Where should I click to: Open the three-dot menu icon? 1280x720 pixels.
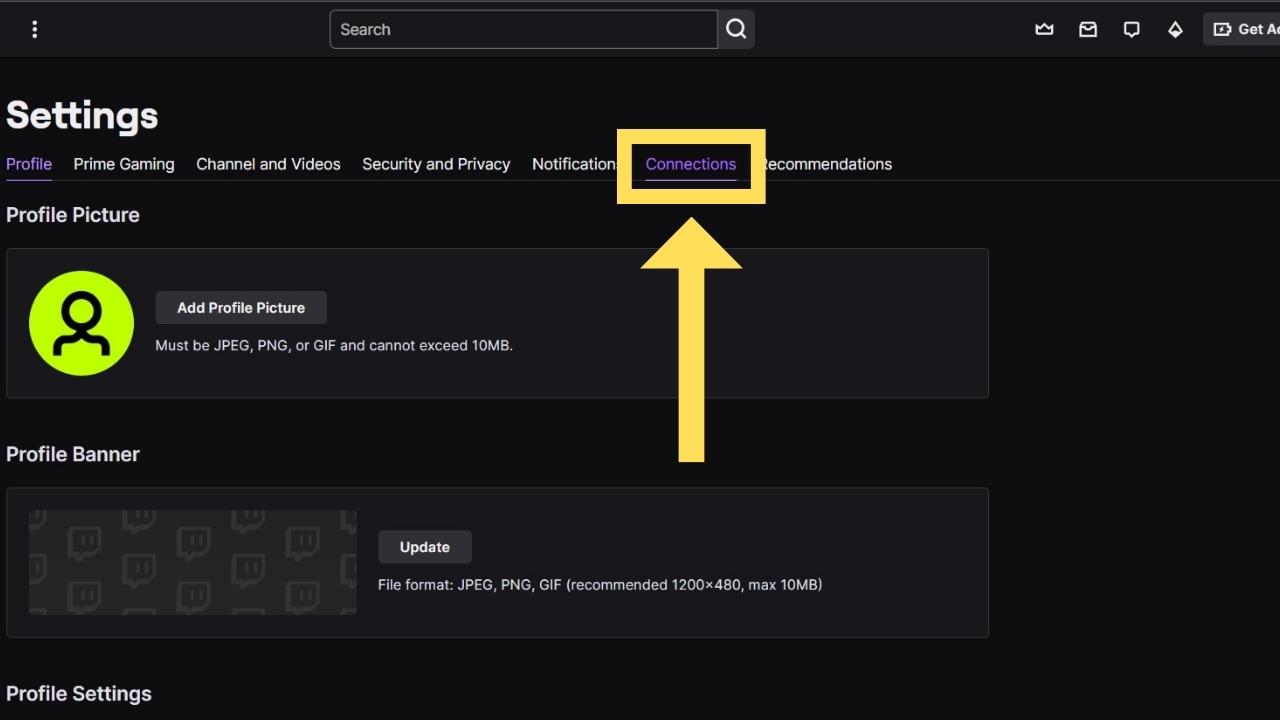[35, 29]
